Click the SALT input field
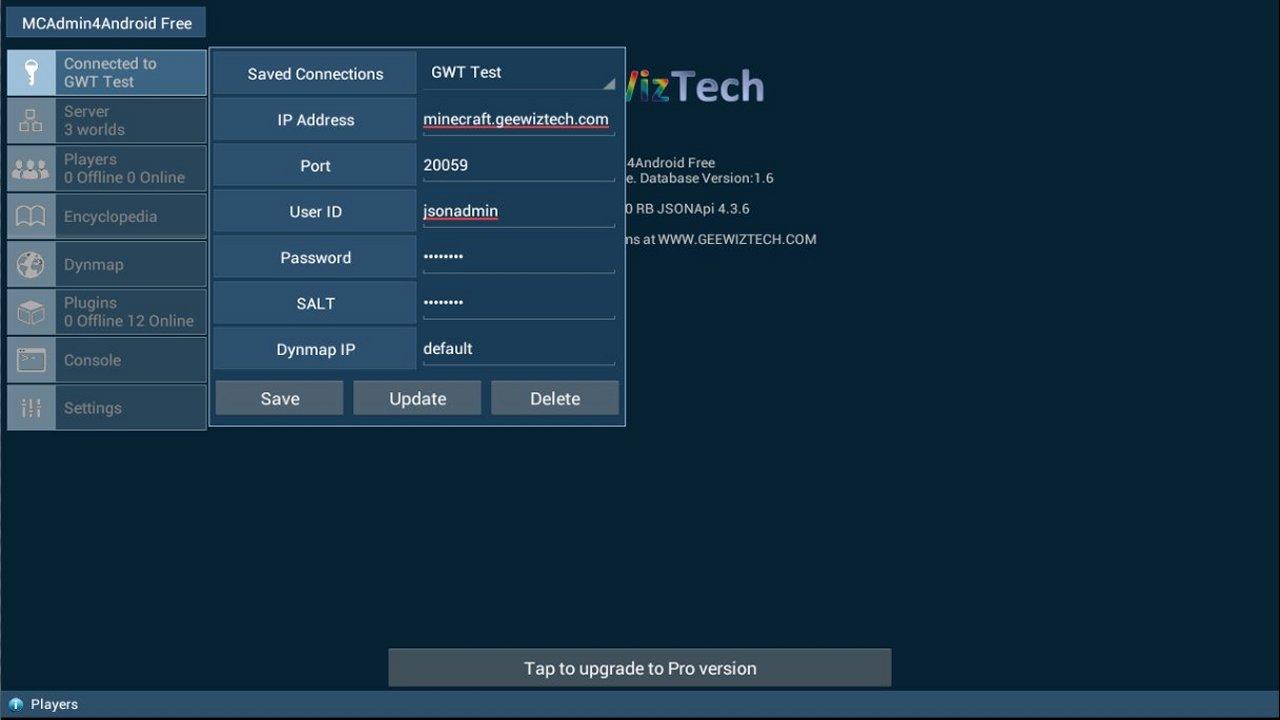Screen dimensions: 1280x720 coord(518,303)
